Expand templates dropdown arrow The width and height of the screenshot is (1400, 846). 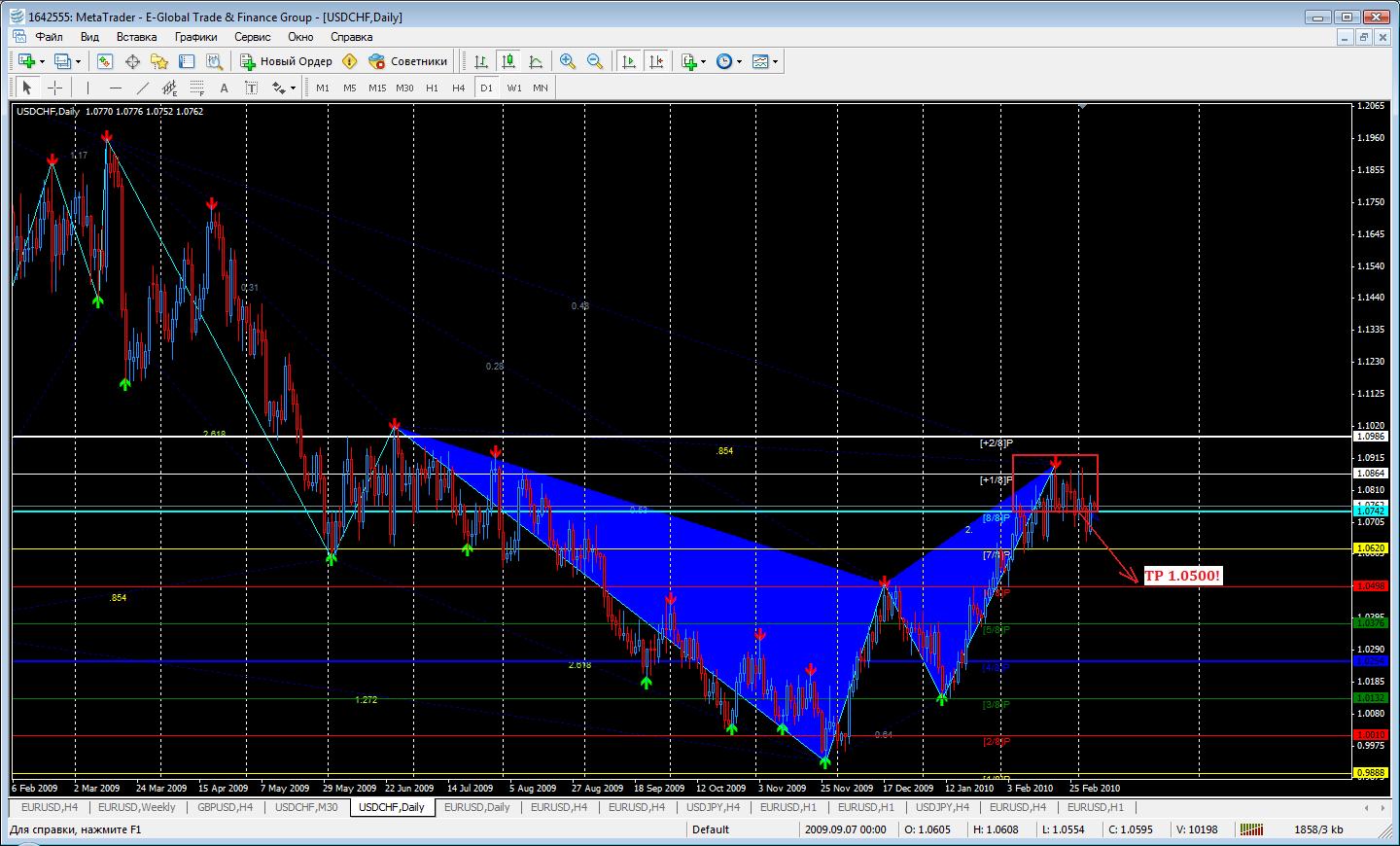776,61
